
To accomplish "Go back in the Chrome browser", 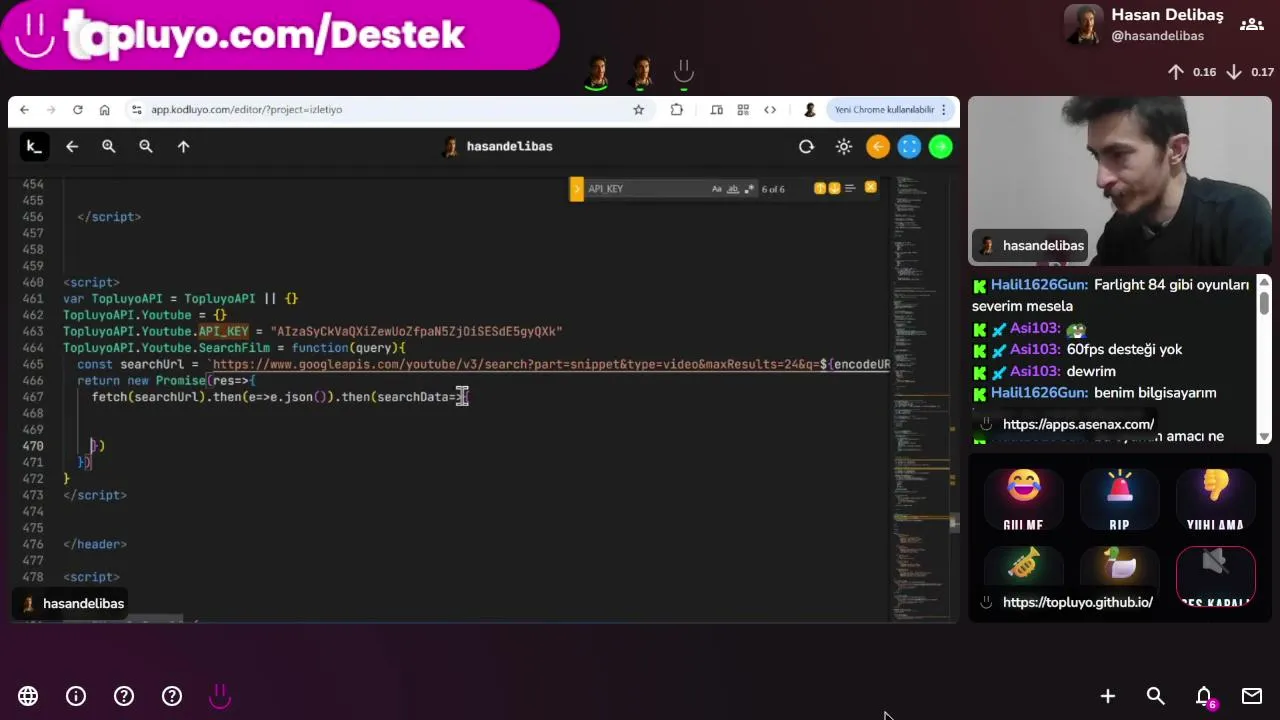I will 24,110.
